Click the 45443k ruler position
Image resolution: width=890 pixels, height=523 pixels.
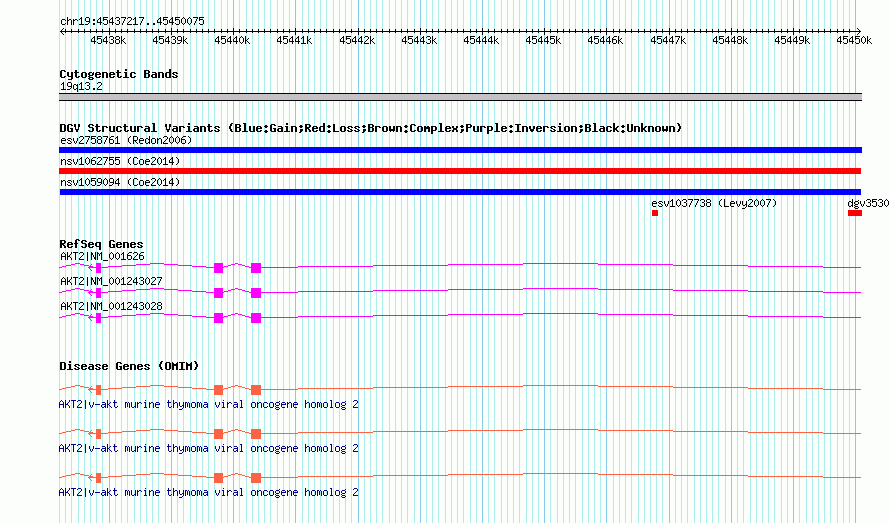(x=419, y=40)
